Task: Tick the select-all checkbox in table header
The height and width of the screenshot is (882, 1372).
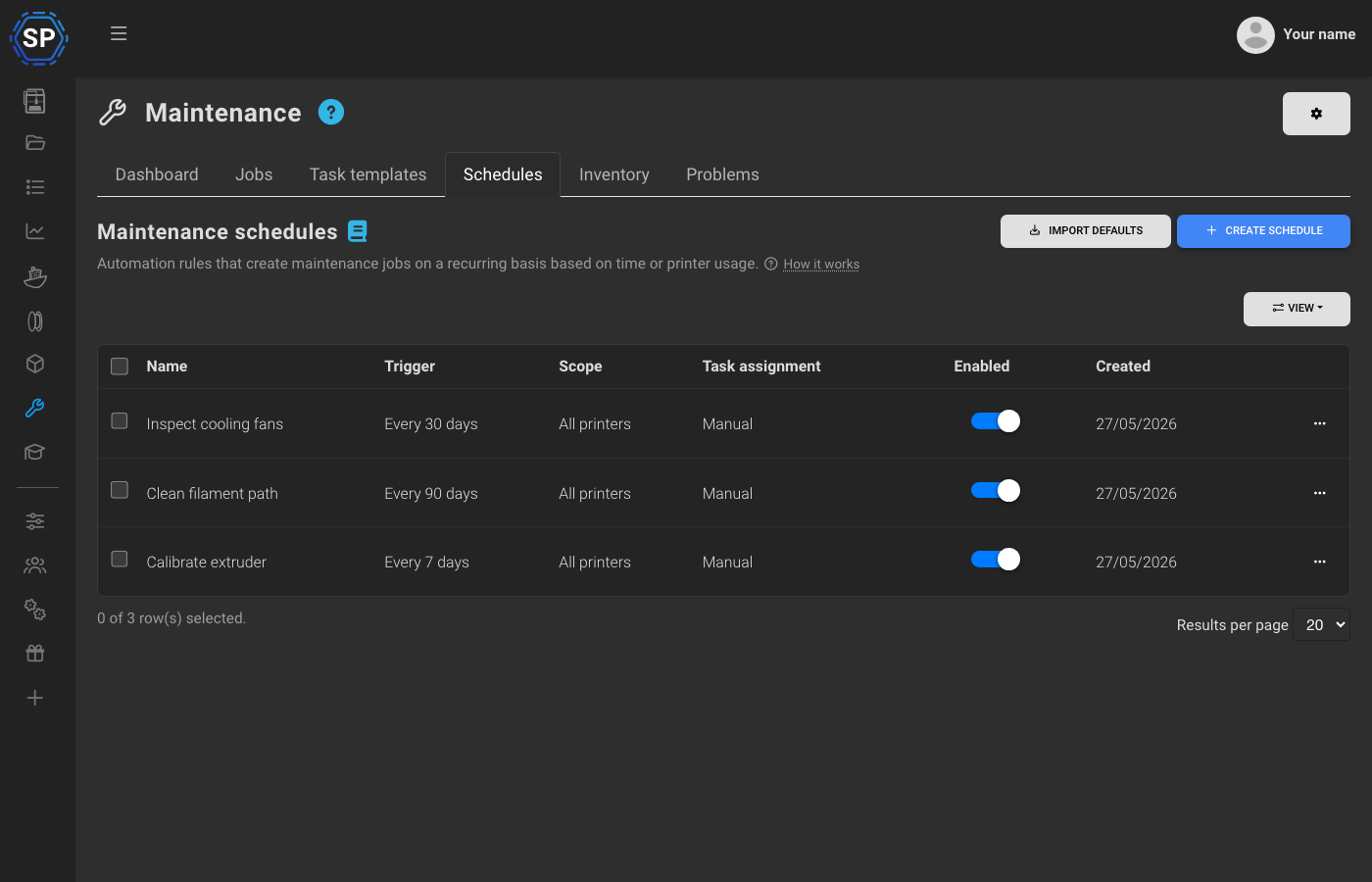Action: (120, 367)
